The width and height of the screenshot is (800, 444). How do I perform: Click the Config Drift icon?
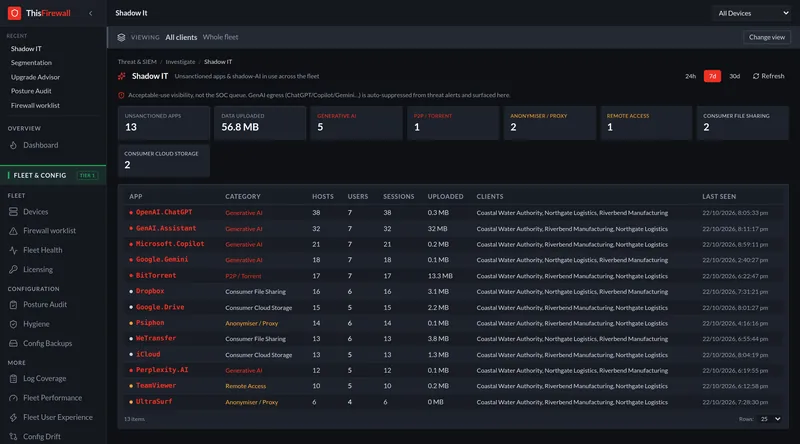[x=13, y=437]
